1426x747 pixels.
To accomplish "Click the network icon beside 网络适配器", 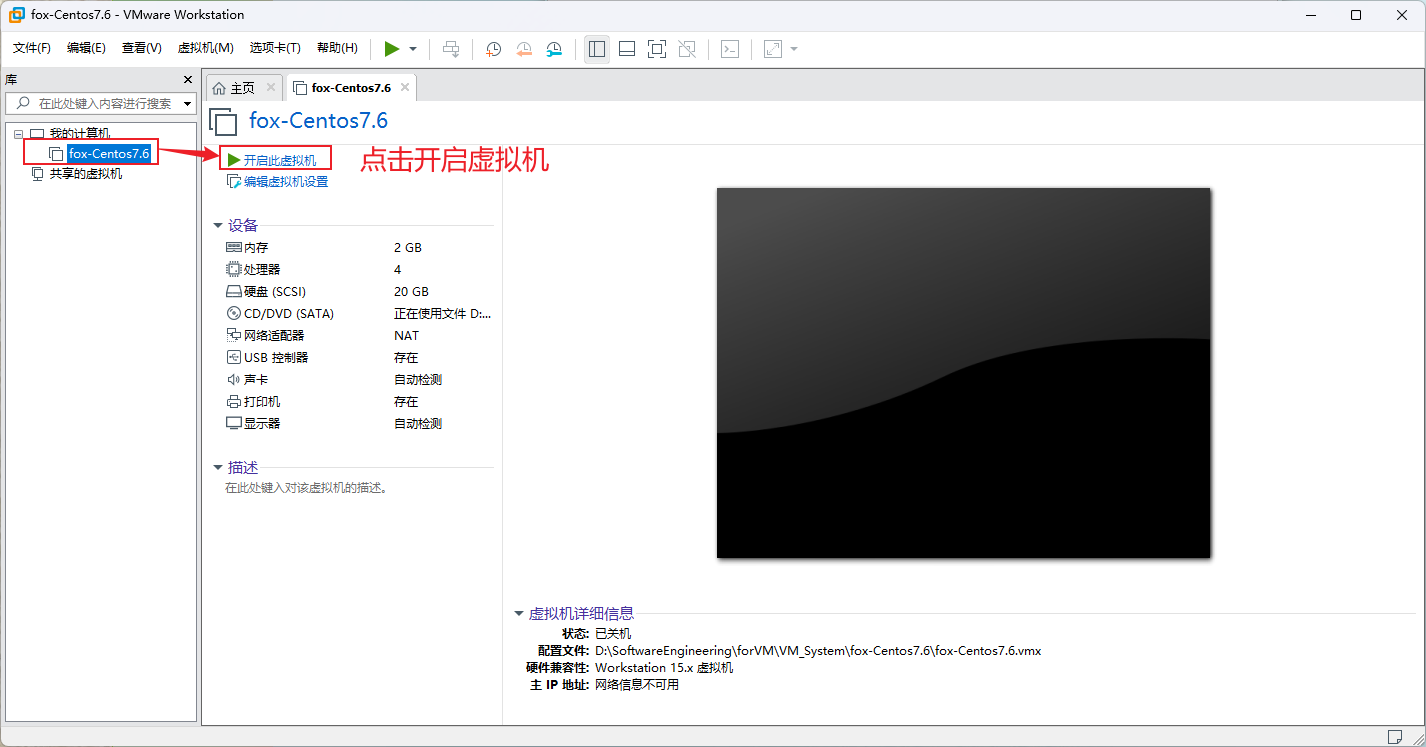I will tap(234, 336).
